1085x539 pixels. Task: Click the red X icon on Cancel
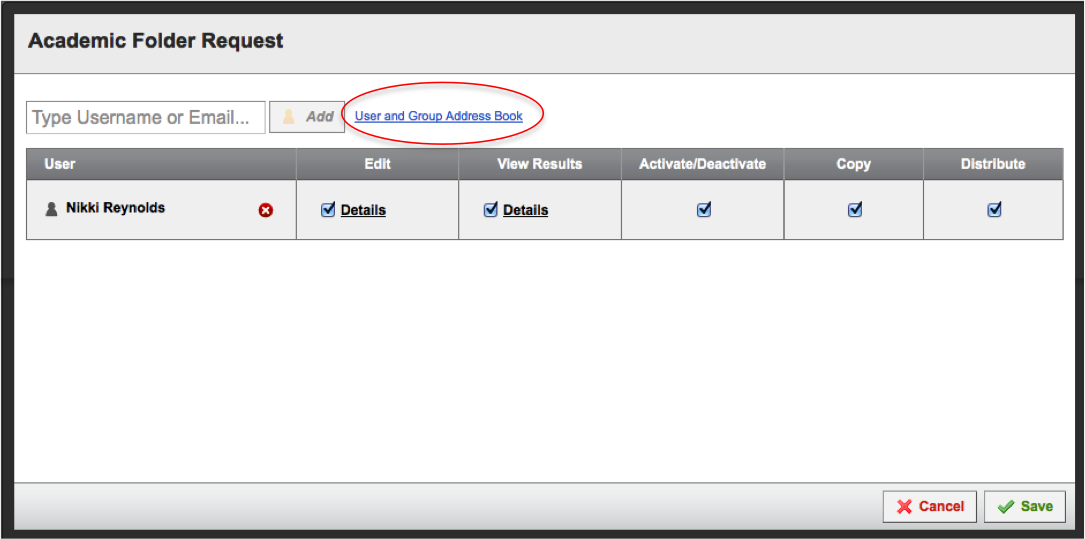[904, 506]
